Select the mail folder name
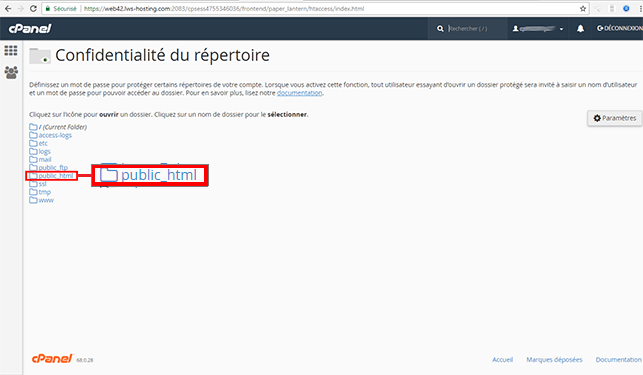643x375 pixels. [45, 160]
